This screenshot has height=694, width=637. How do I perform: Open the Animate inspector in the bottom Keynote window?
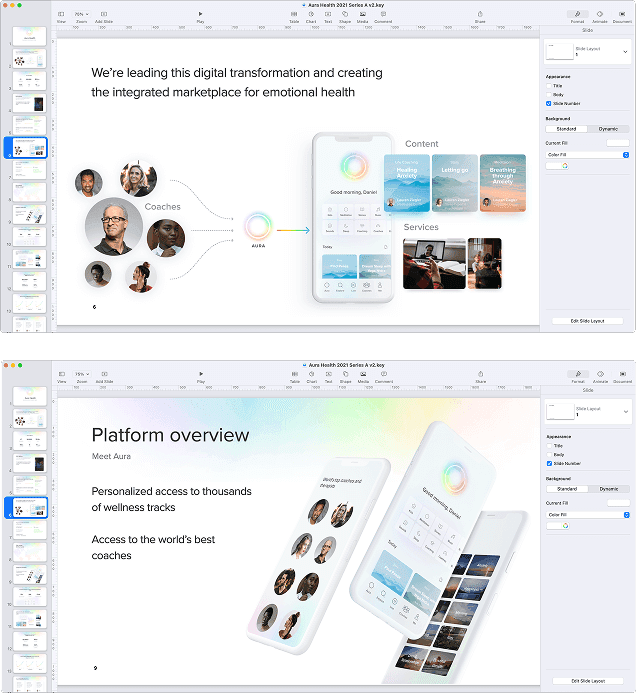point(601,374)
